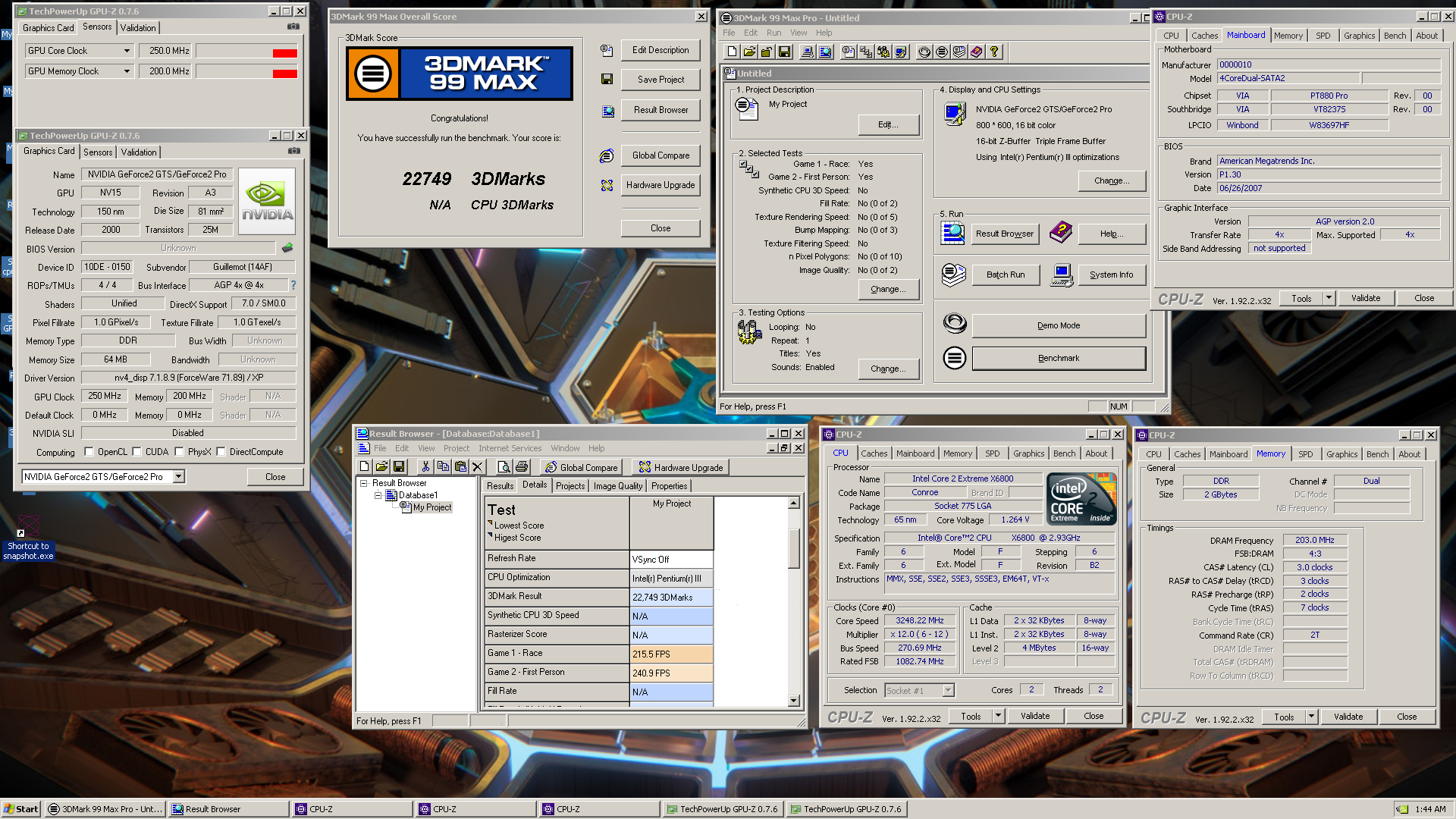Toggle PhysX checkbox in GPU-Z

[x=179, y=452]
